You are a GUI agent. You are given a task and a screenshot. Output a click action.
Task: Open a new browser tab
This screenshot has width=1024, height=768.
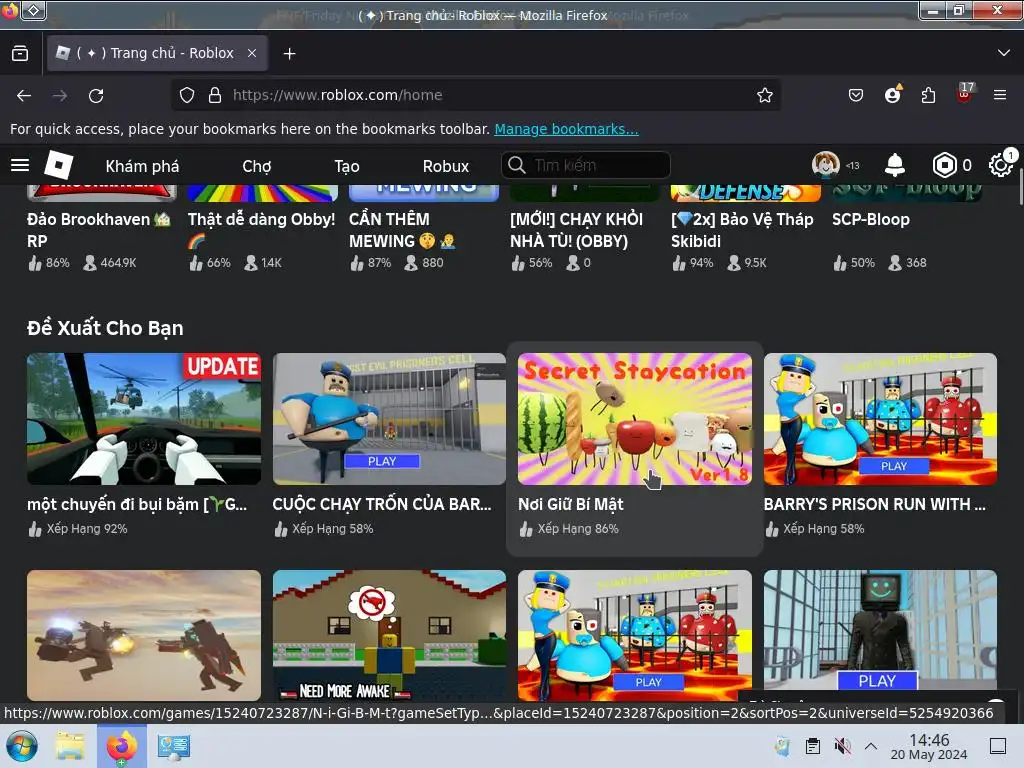[289, 54]
